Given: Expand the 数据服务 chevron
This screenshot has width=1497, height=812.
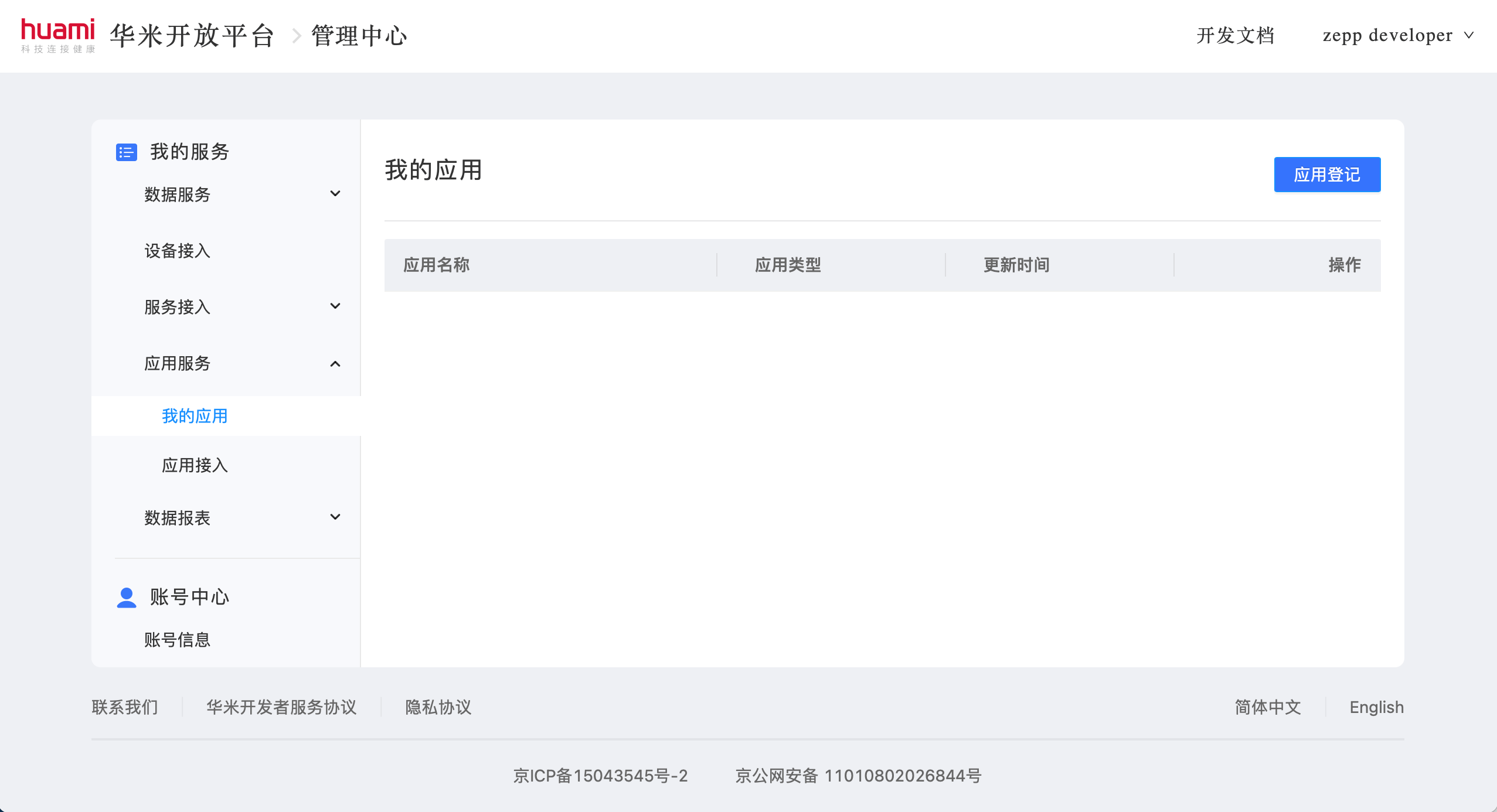Looking at the screenshot, I should pos(335,194).
